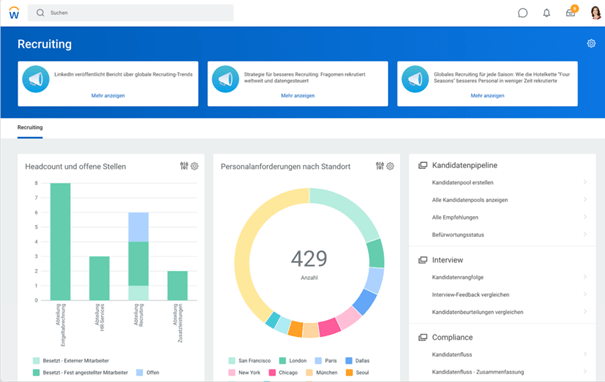Click the search magnifier icon
This screenshot has height=382, width=605.
[40, 13]
